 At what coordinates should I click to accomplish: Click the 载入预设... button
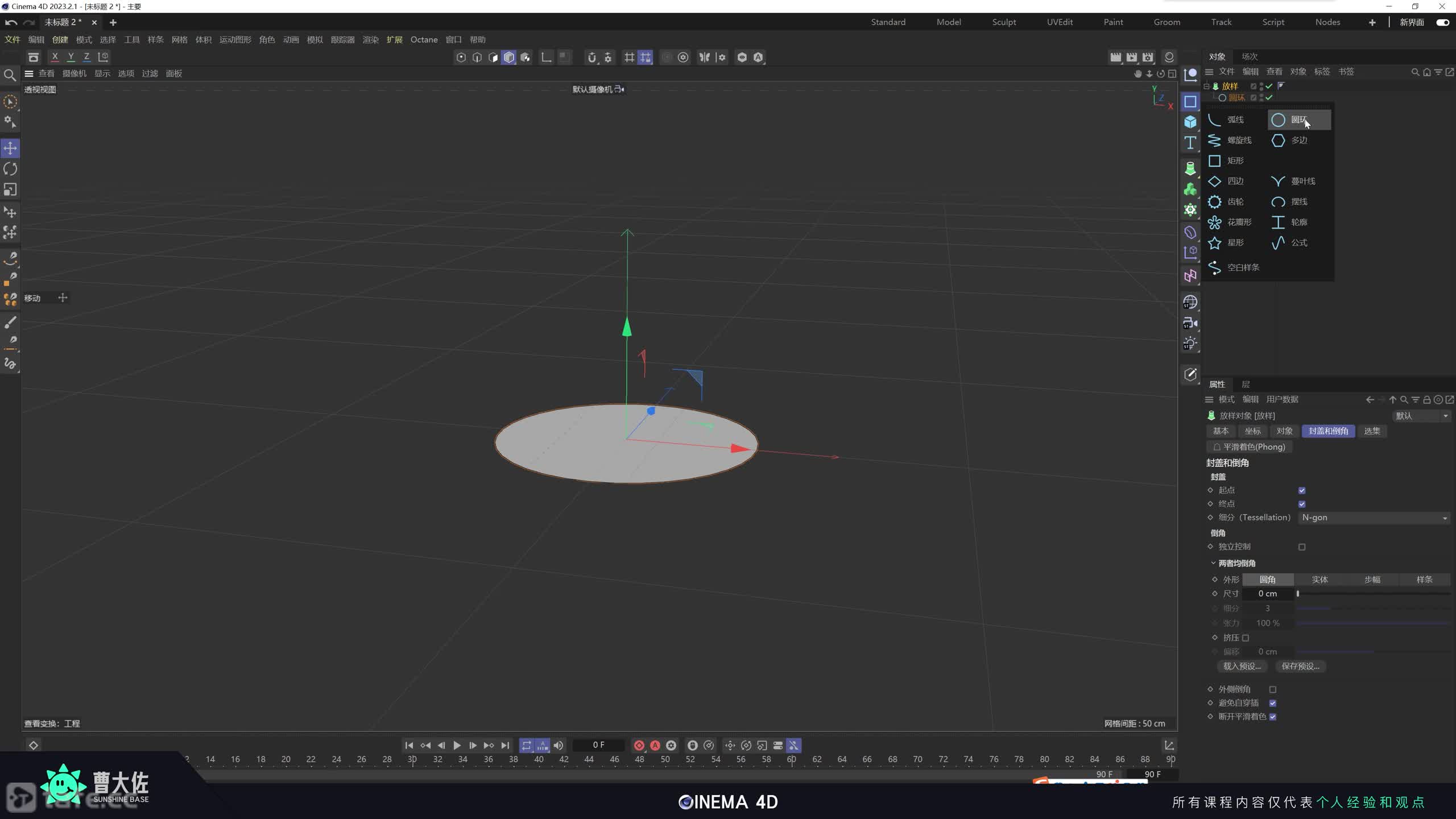tap(1242, 666)
